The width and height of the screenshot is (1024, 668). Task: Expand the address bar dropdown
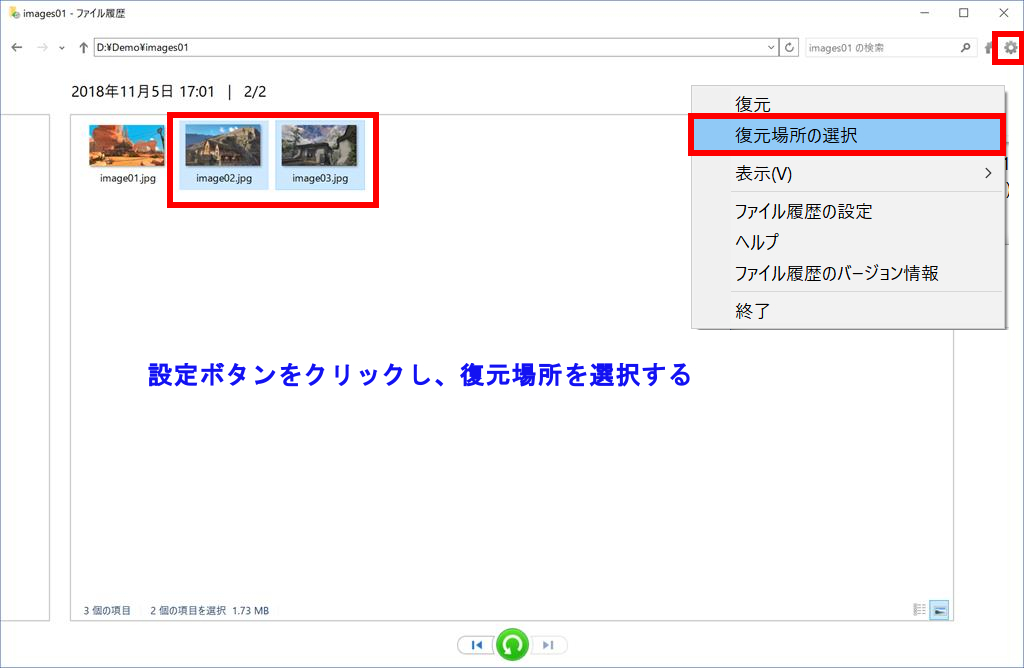[x=771, y=48]
